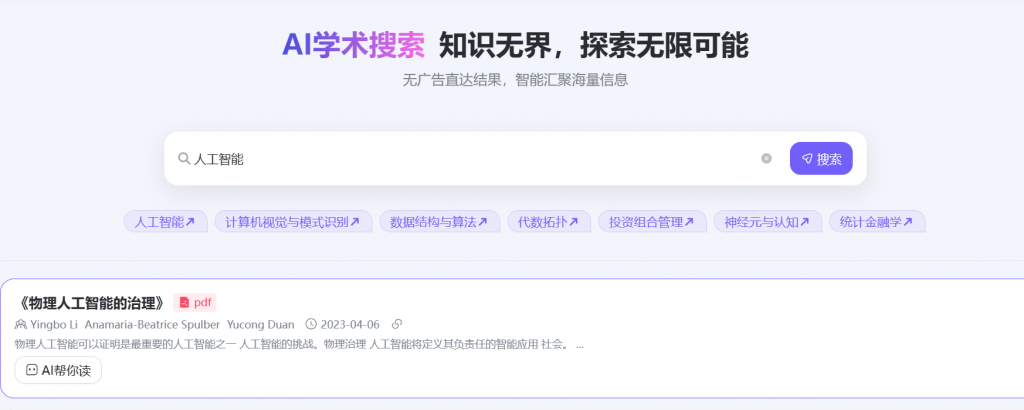Select the 人工智能 suggestion tag
The height and width of the screenshot is (410, 1024).
click(165, 222)
